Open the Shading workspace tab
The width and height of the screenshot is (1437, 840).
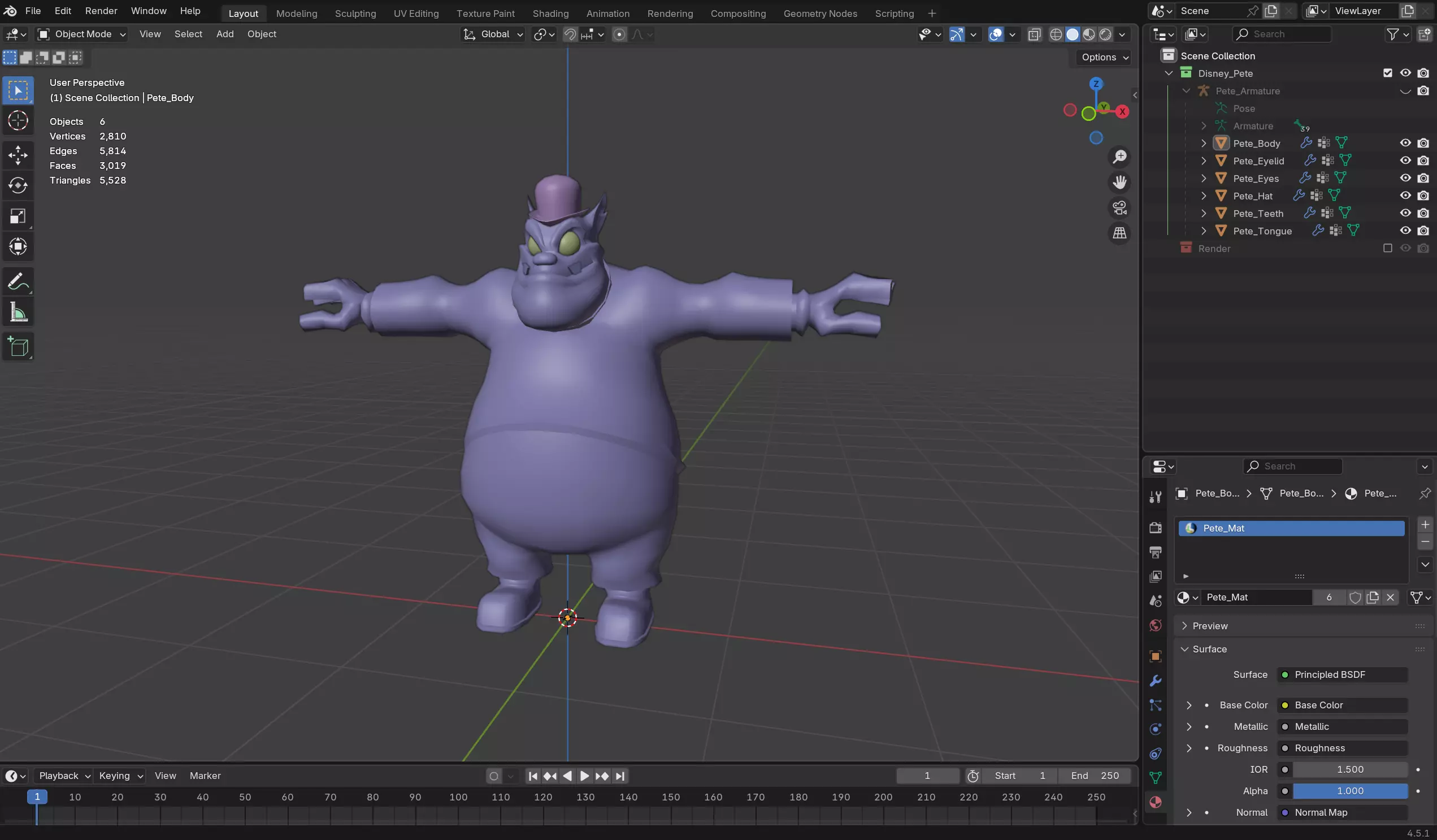550,13
